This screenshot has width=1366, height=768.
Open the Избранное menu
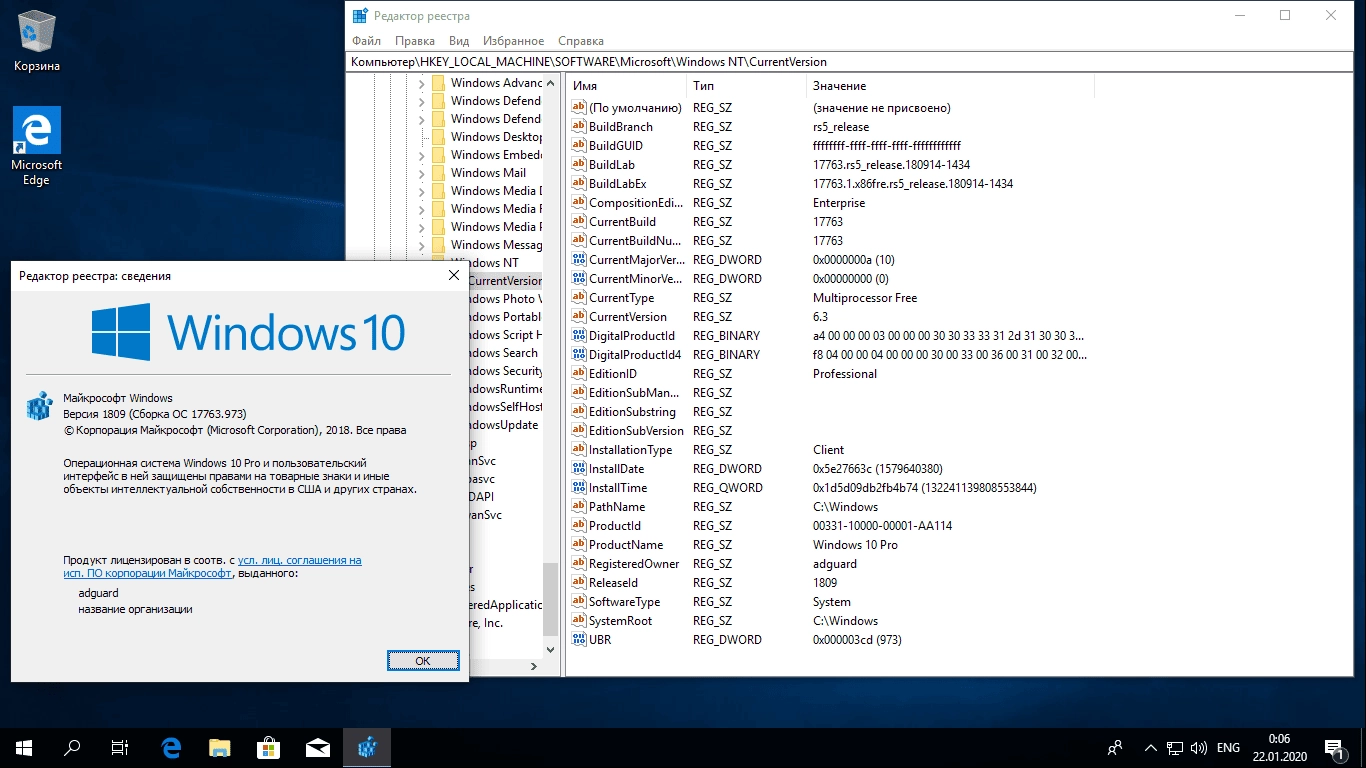[x=513, y=41]
